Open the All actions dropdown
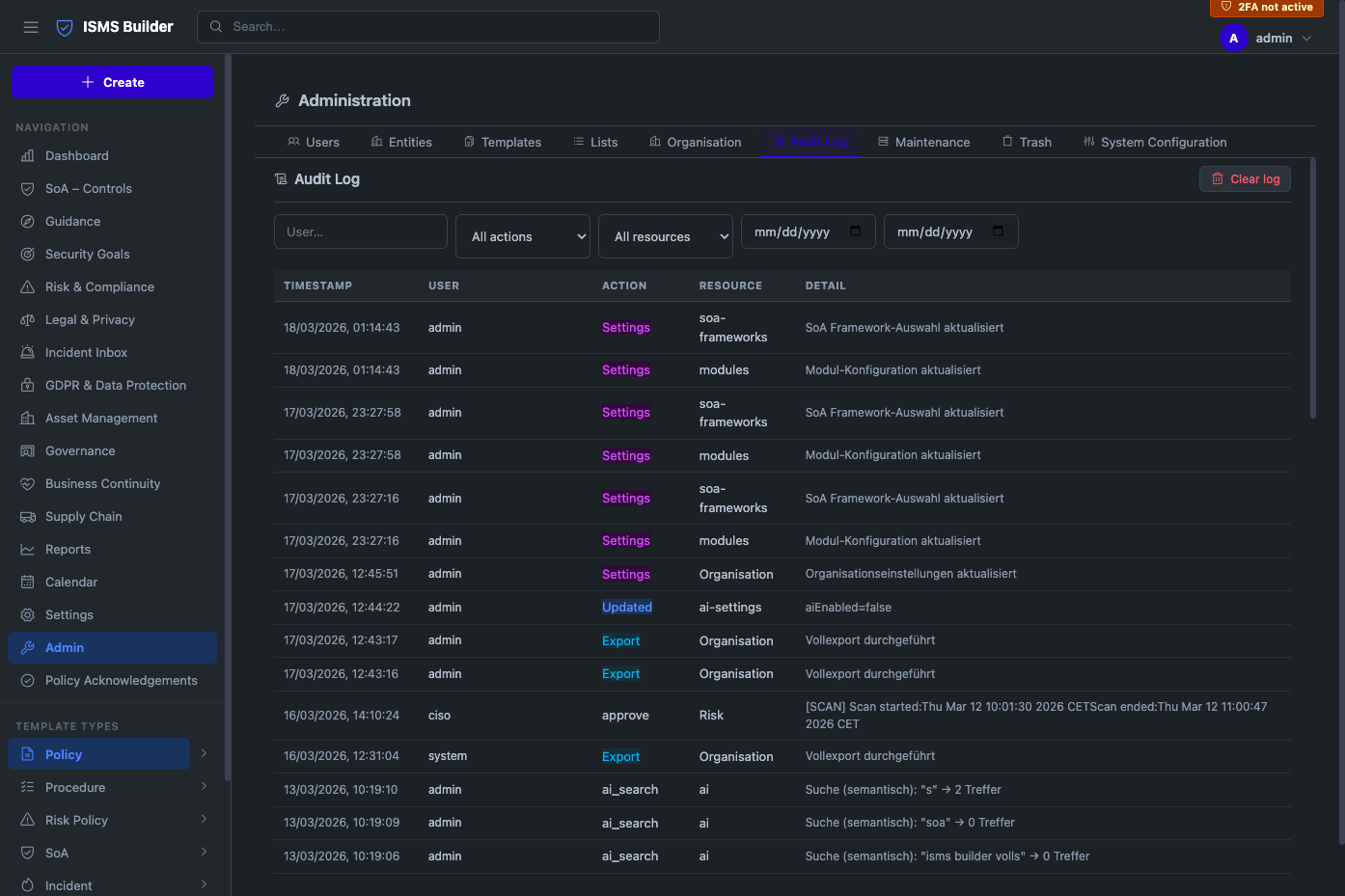Image resolution: width=1345 pixels, height=896 pixels. point(523,236)
